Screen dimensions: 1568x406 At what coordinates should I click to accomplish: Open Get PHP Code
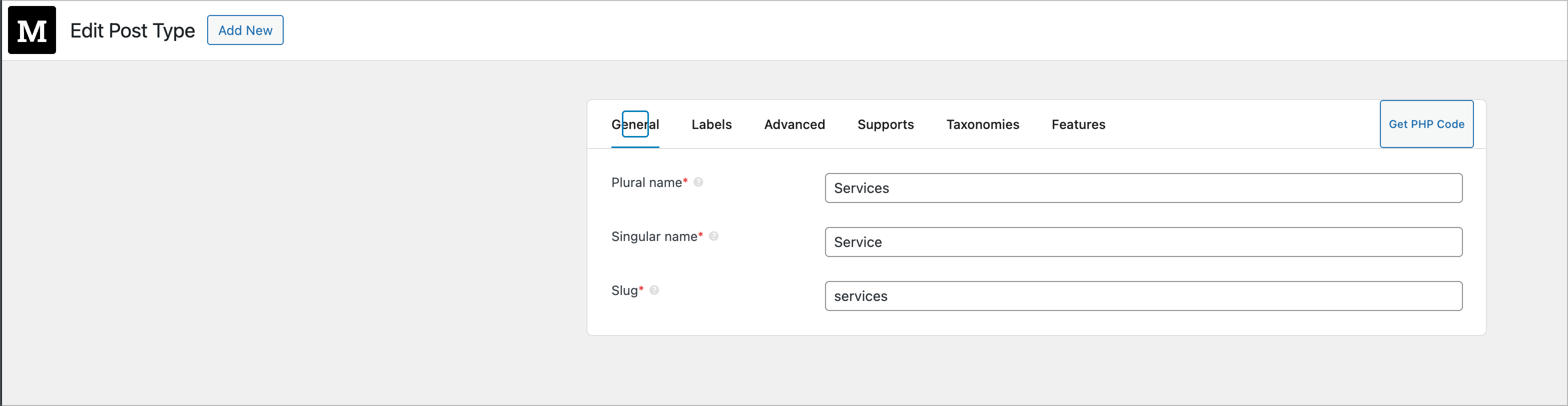click(1426, 124)
